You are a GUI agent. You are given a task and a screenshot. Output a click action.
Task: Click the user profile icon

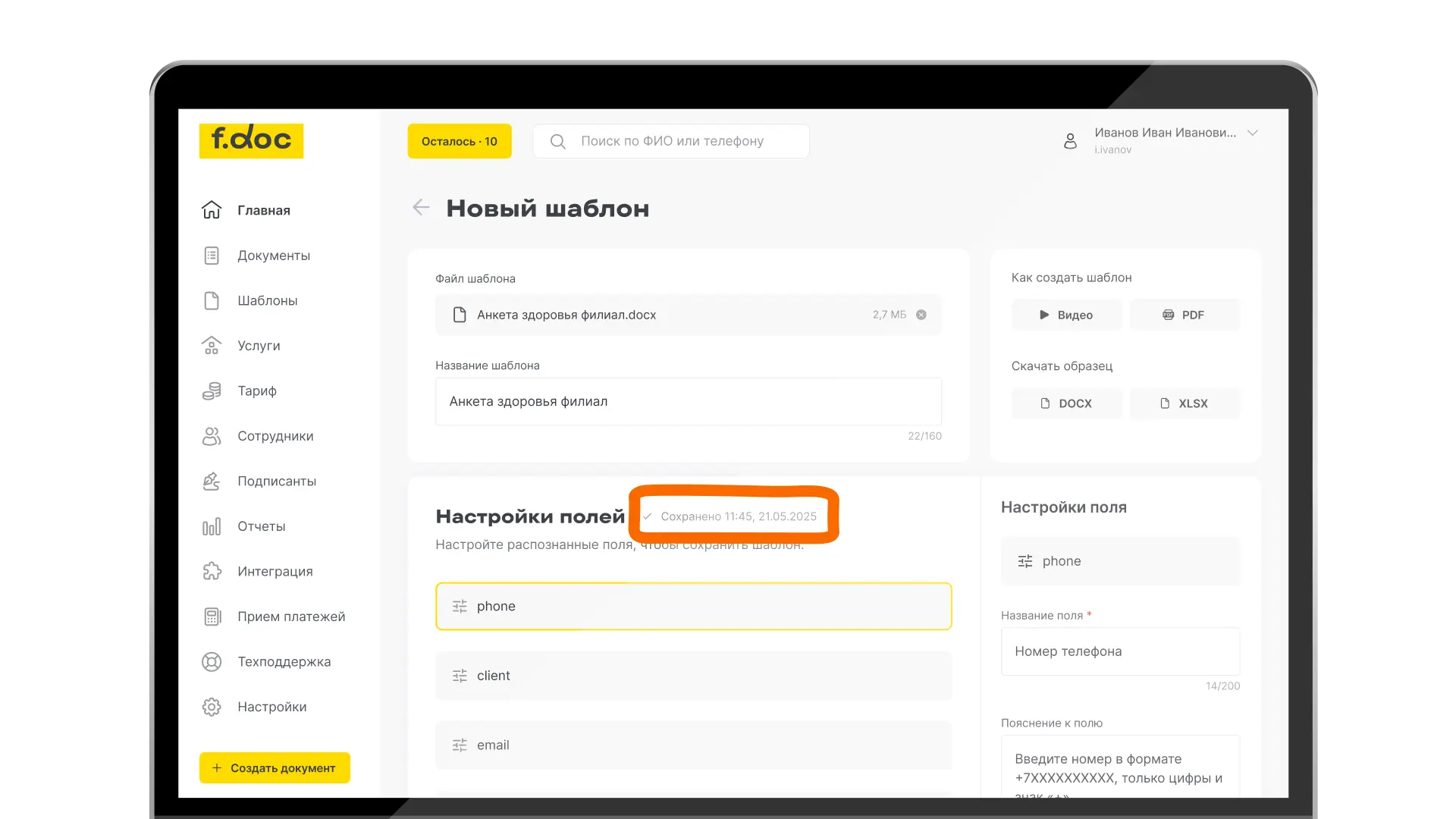[x=1070, y=141]
